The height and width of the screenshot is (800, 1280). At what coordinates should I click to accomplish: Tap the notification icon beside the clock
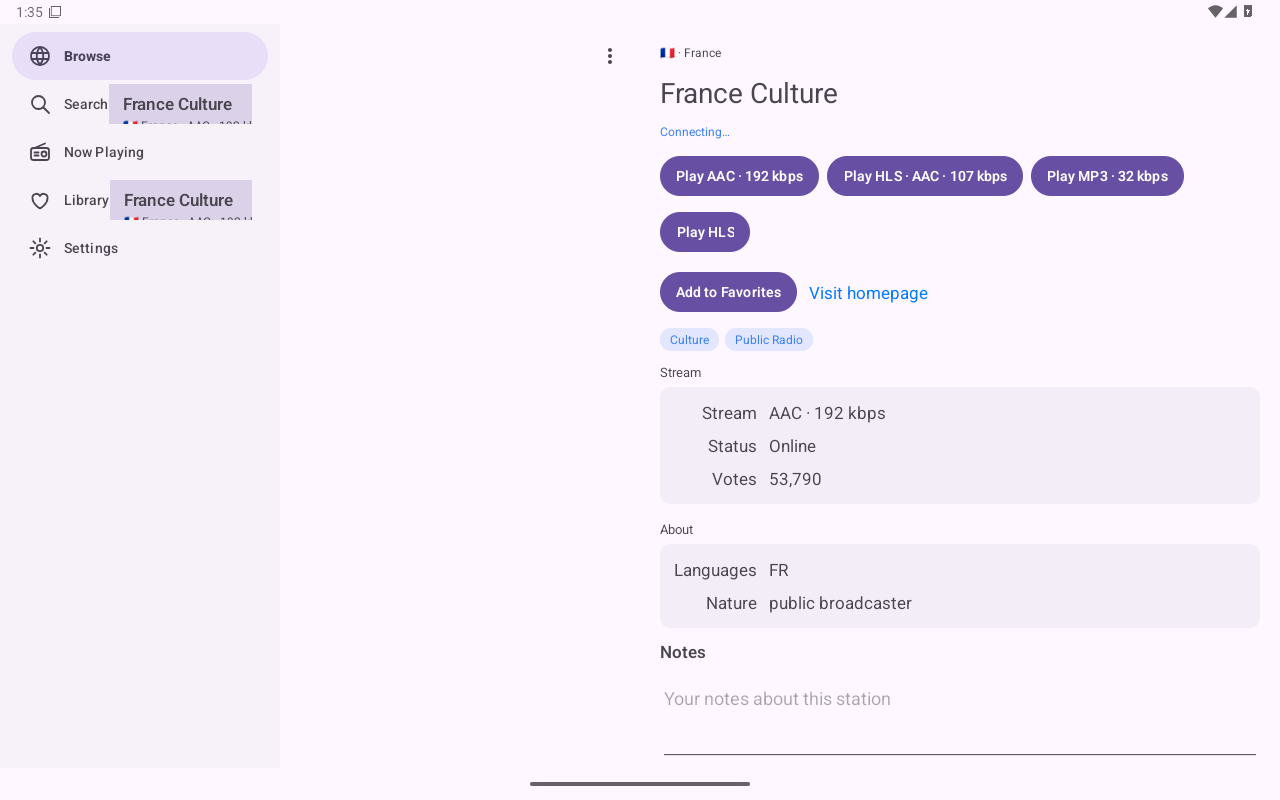(x=55, y=12)
